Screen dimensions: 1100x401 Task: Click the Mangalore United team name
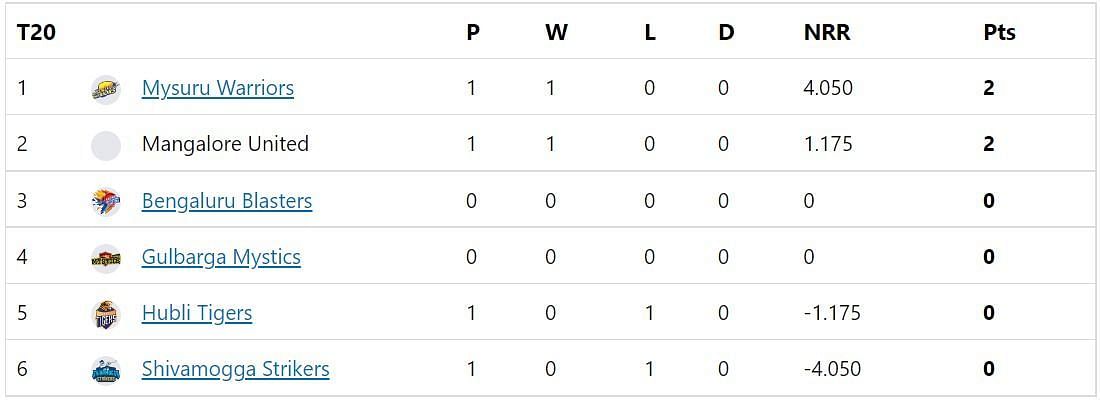pyautogui.click(x=225, y=144)
